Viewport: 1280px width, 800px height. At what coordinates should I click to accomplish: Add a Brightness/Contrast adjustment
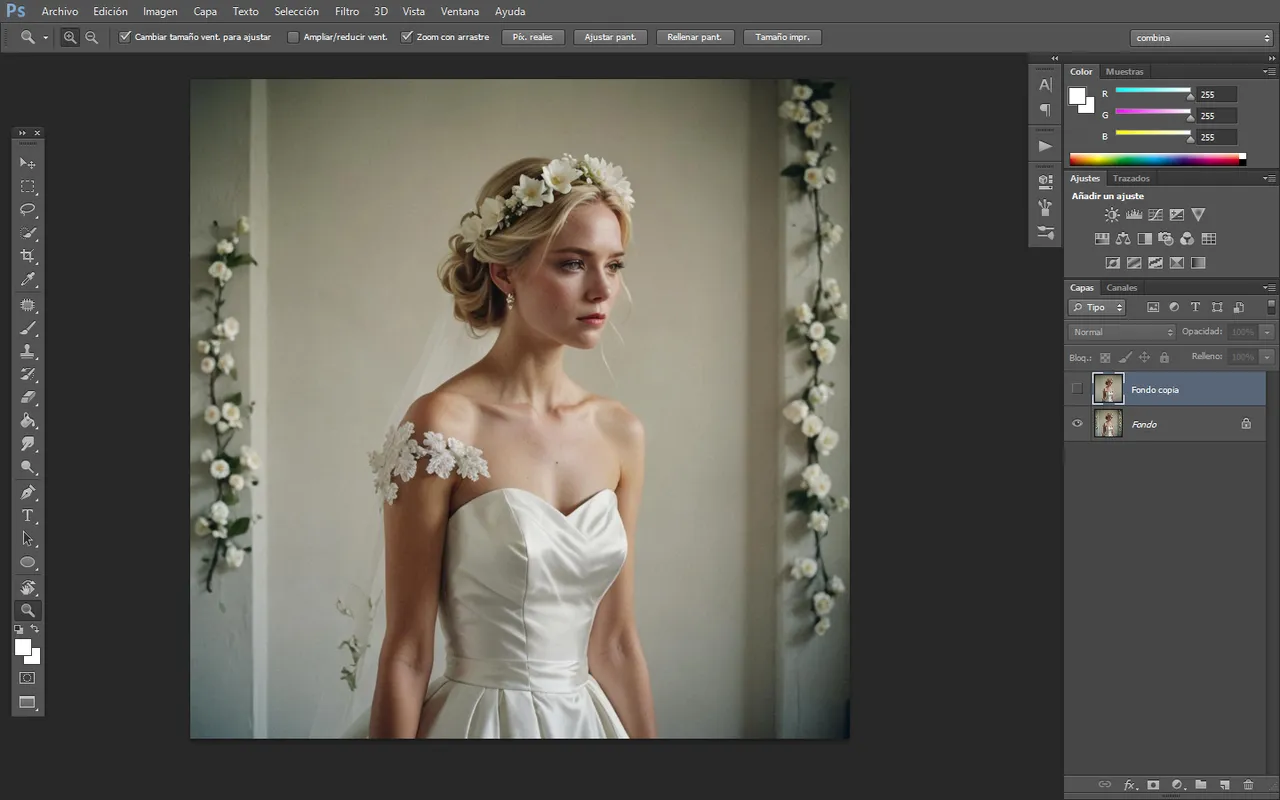tap(1112, 215)
